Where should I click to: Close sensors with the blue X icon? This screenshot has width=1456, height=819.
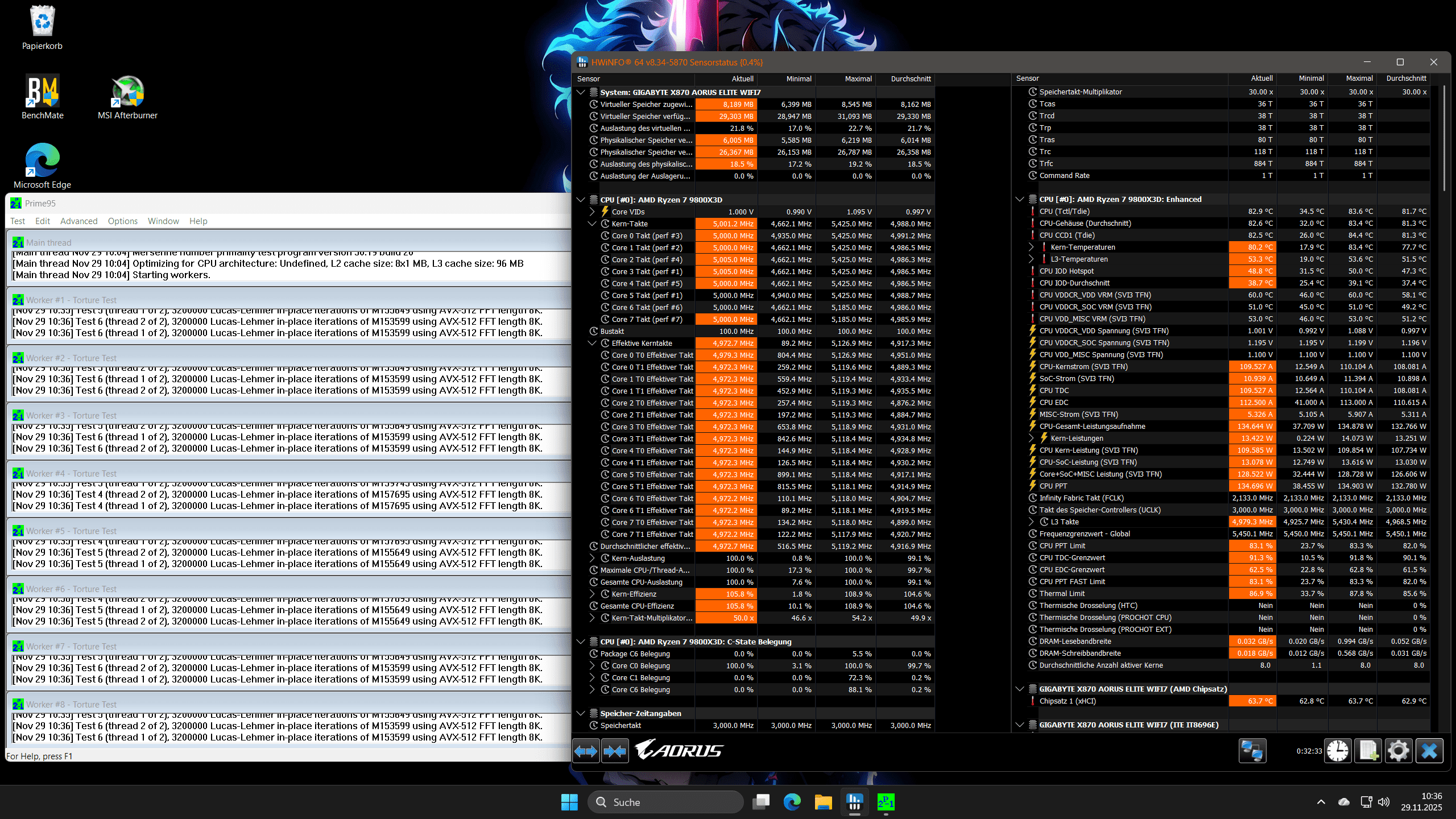[x=1429, y=751]
